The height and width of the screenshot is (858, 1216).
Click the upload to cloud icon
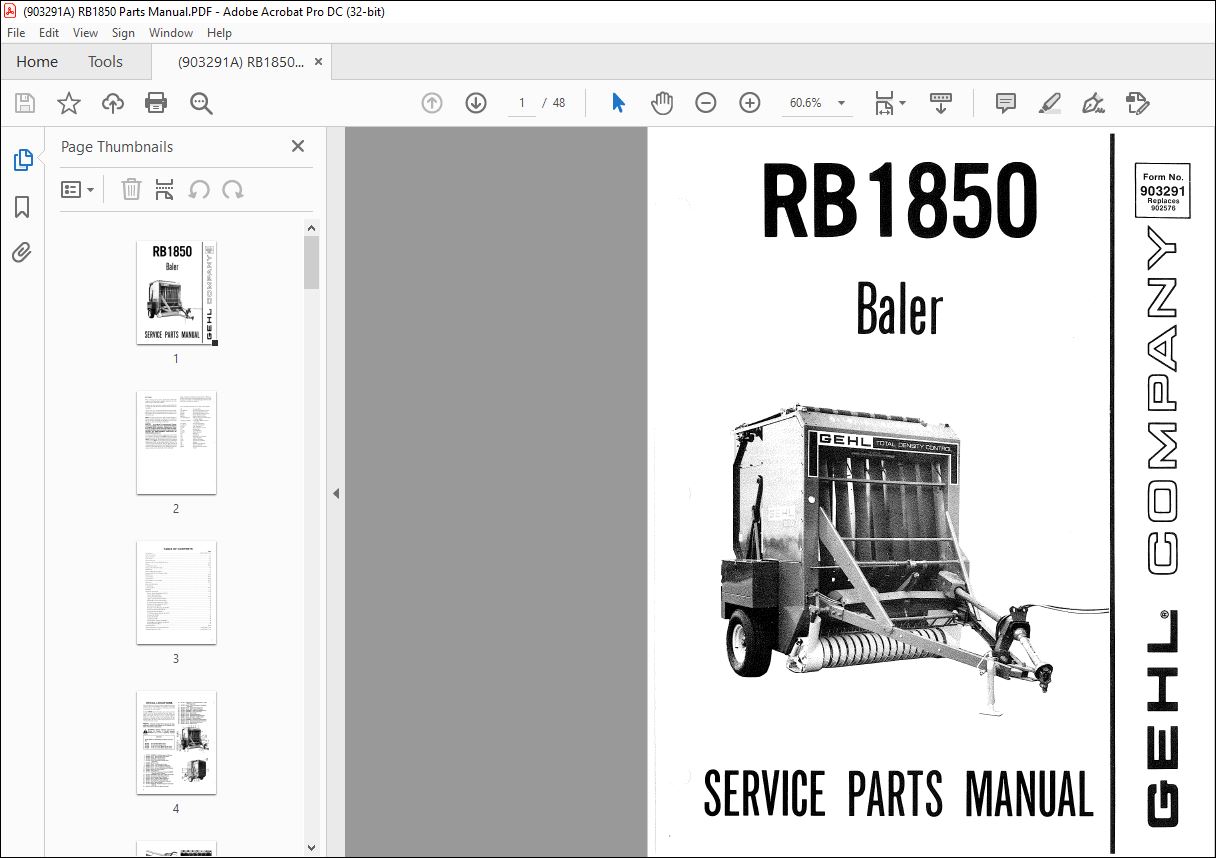point(113,103)
